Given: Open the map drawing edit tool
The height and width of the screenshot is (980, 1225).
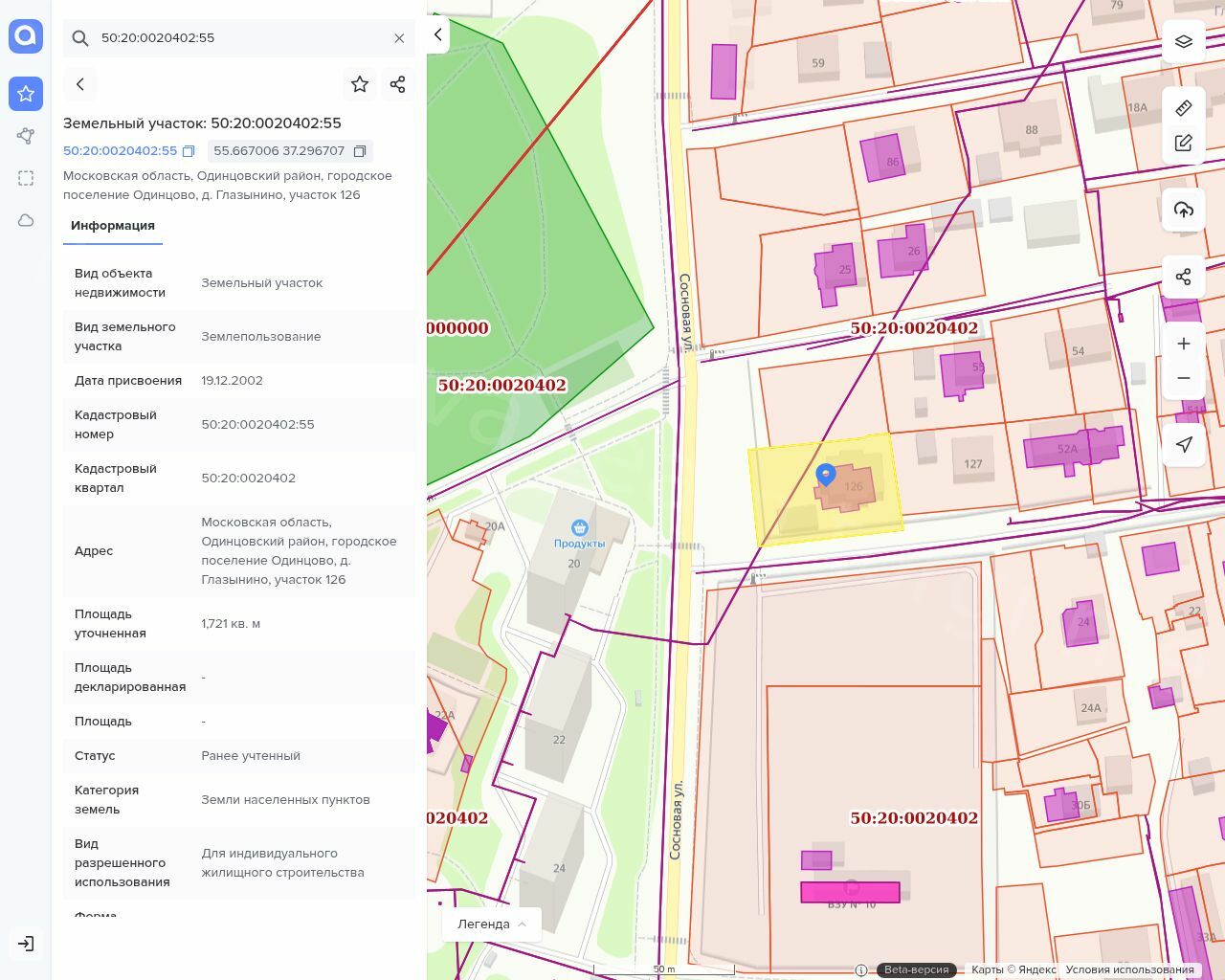Looking at the screenshot, I should click(x=1184, y=143).
